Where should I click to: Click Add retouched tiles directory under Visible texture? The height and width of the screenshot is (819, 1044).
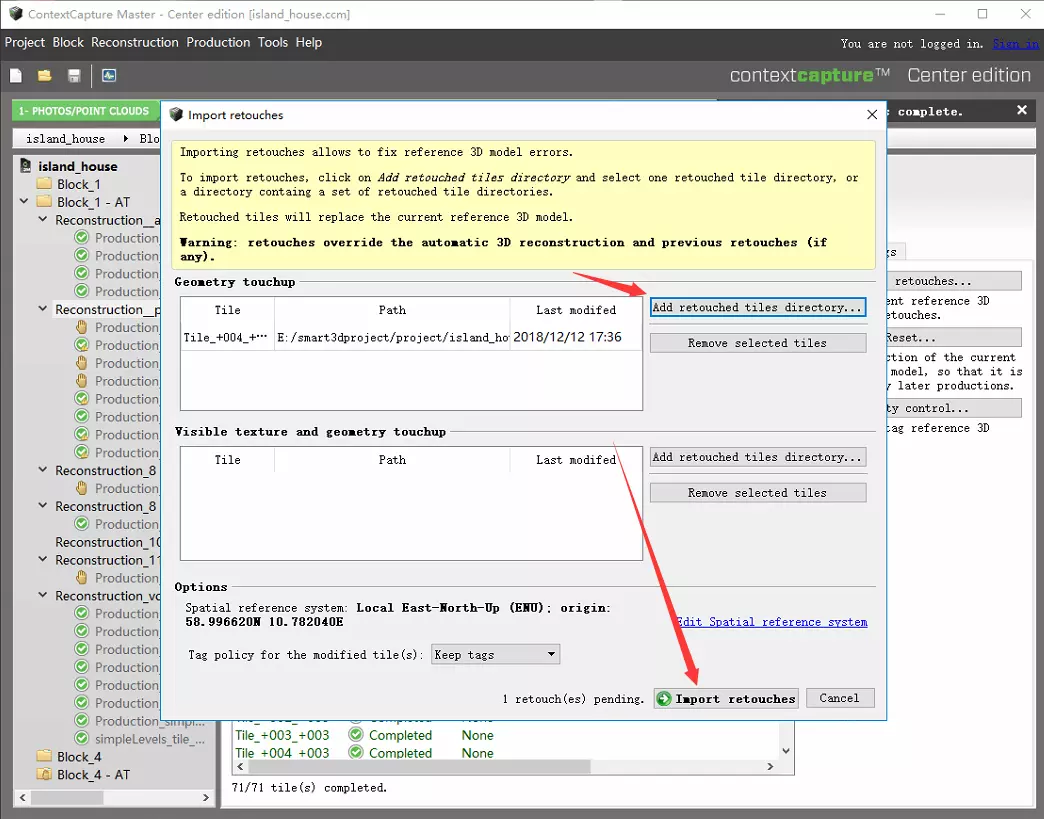(x=758, y=457)
